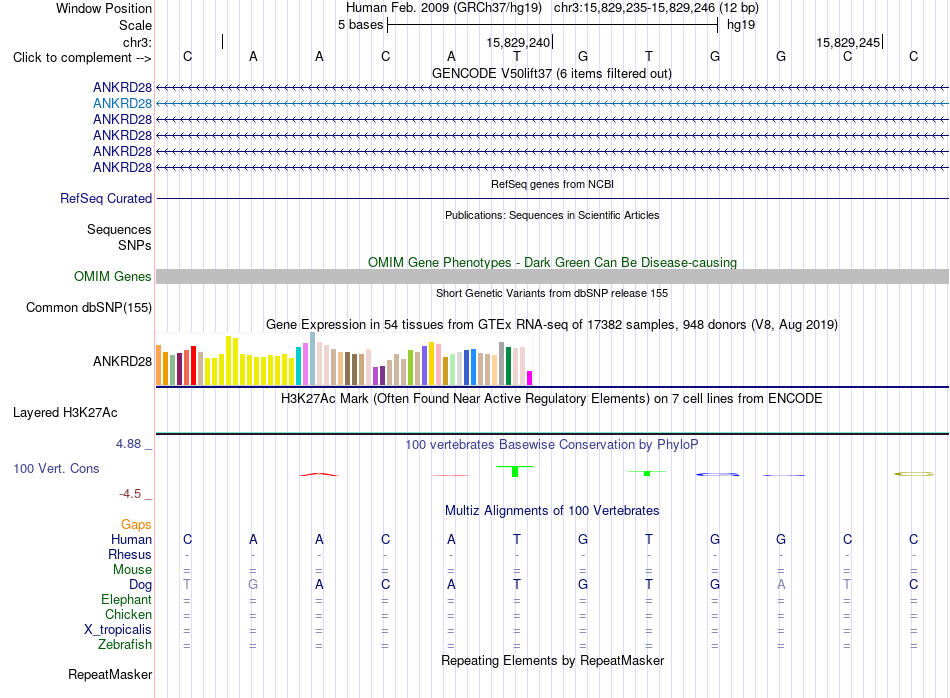Image resolution: width=950 pixels, height=698 pixels.
Task: Open Common dbSNP(155) track settings label
Action: [x=89, y=307]
